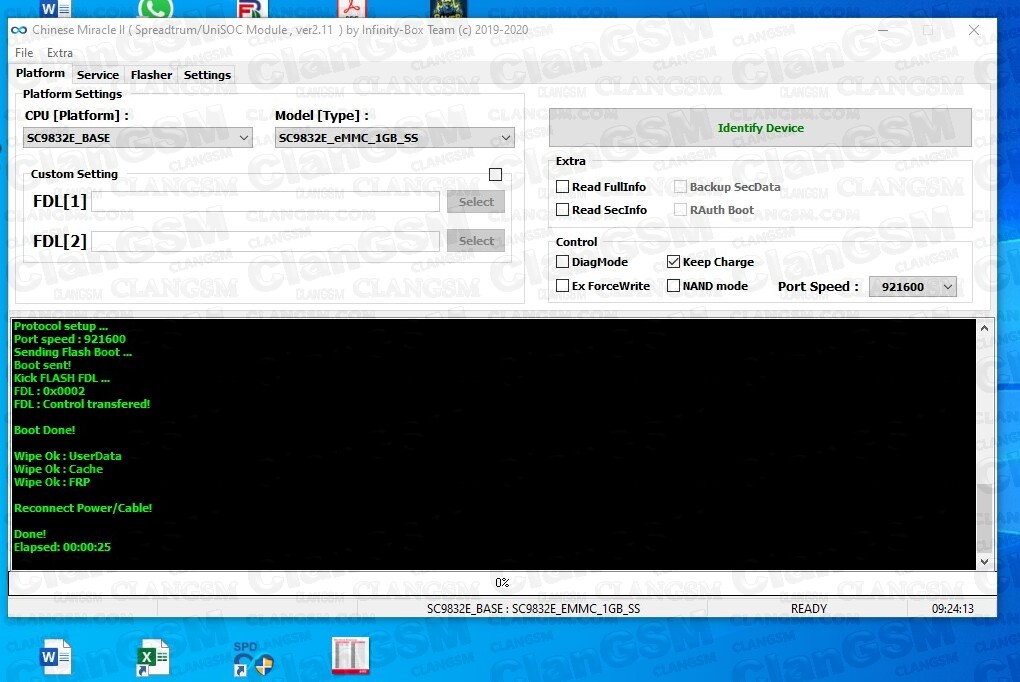Enable the NAND mode checkbox

[x=673, y=286]
